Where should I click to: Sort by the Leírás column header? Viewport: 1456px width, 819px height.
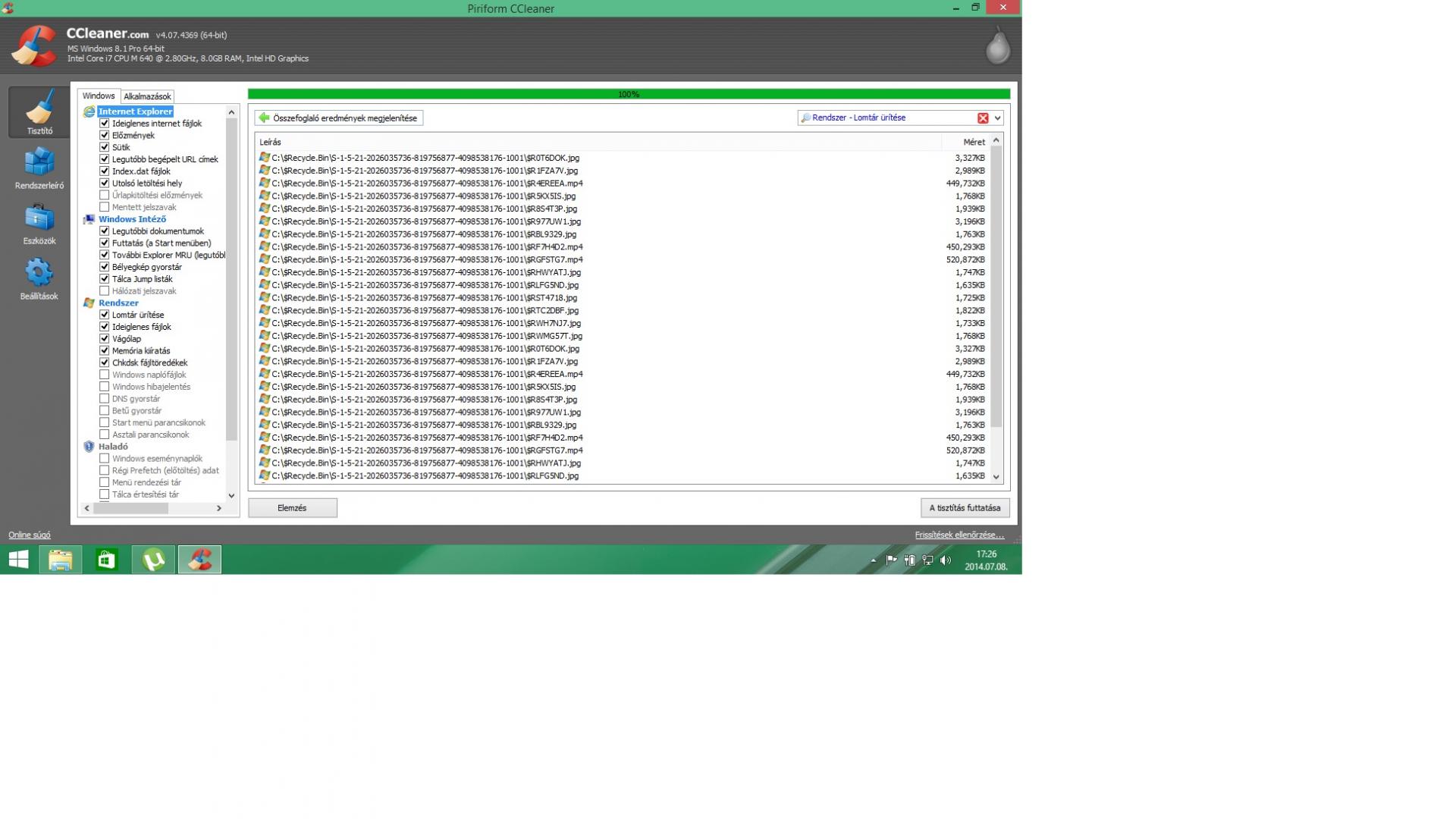click(x=599, y=142)
